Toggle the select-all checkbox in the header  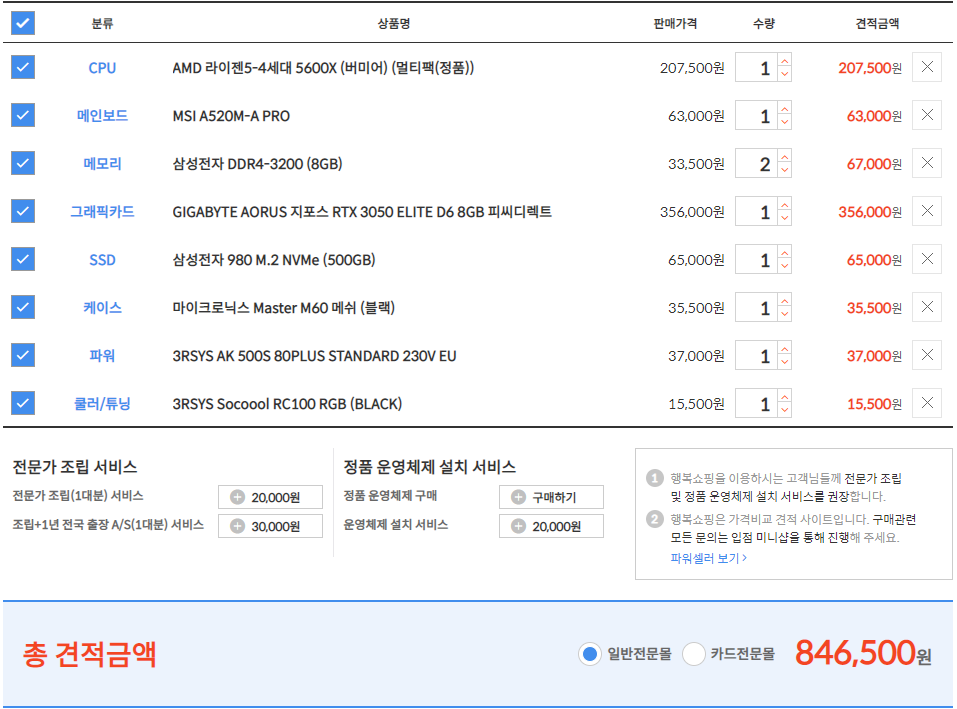pyautogui.click(x=23, y=23)
